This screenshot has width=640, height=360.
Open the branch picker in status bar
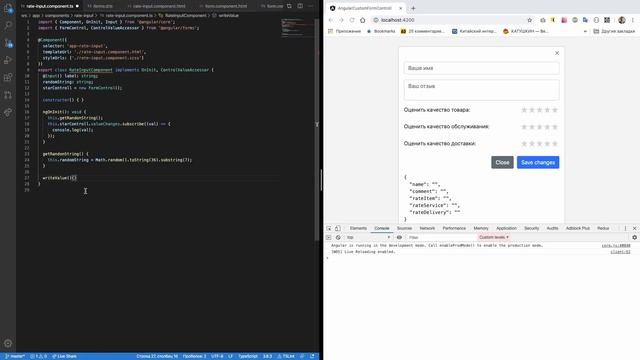click(x=15, y=356)
